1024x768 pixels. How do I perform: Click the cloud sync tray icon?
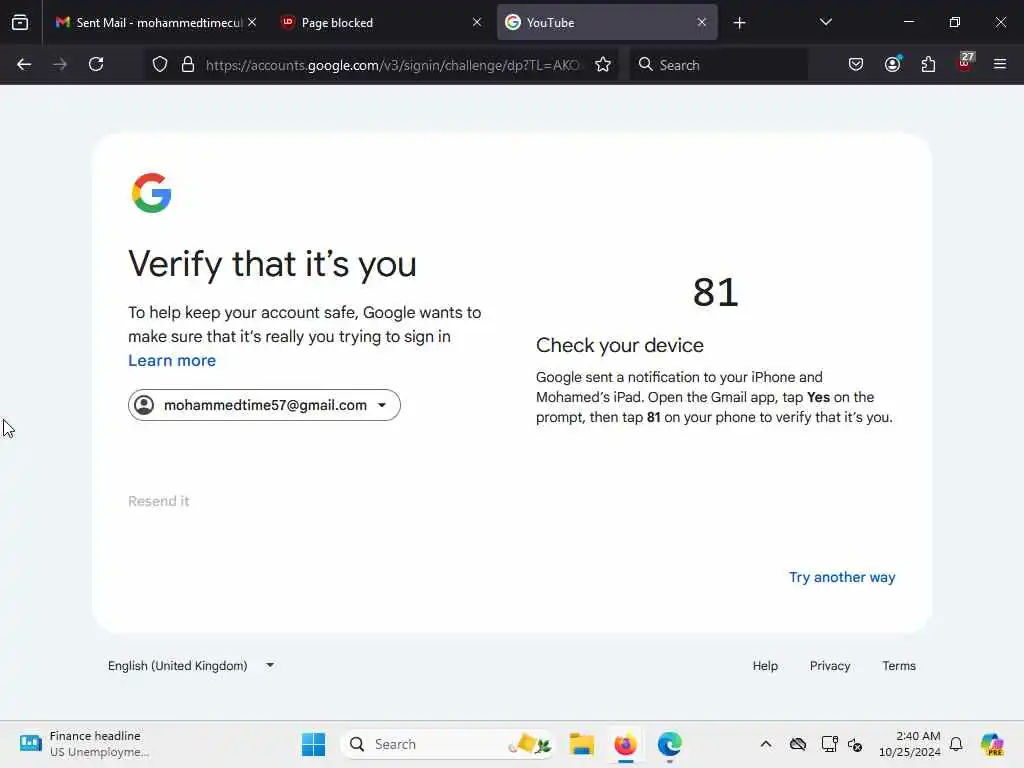click(797, 744)
